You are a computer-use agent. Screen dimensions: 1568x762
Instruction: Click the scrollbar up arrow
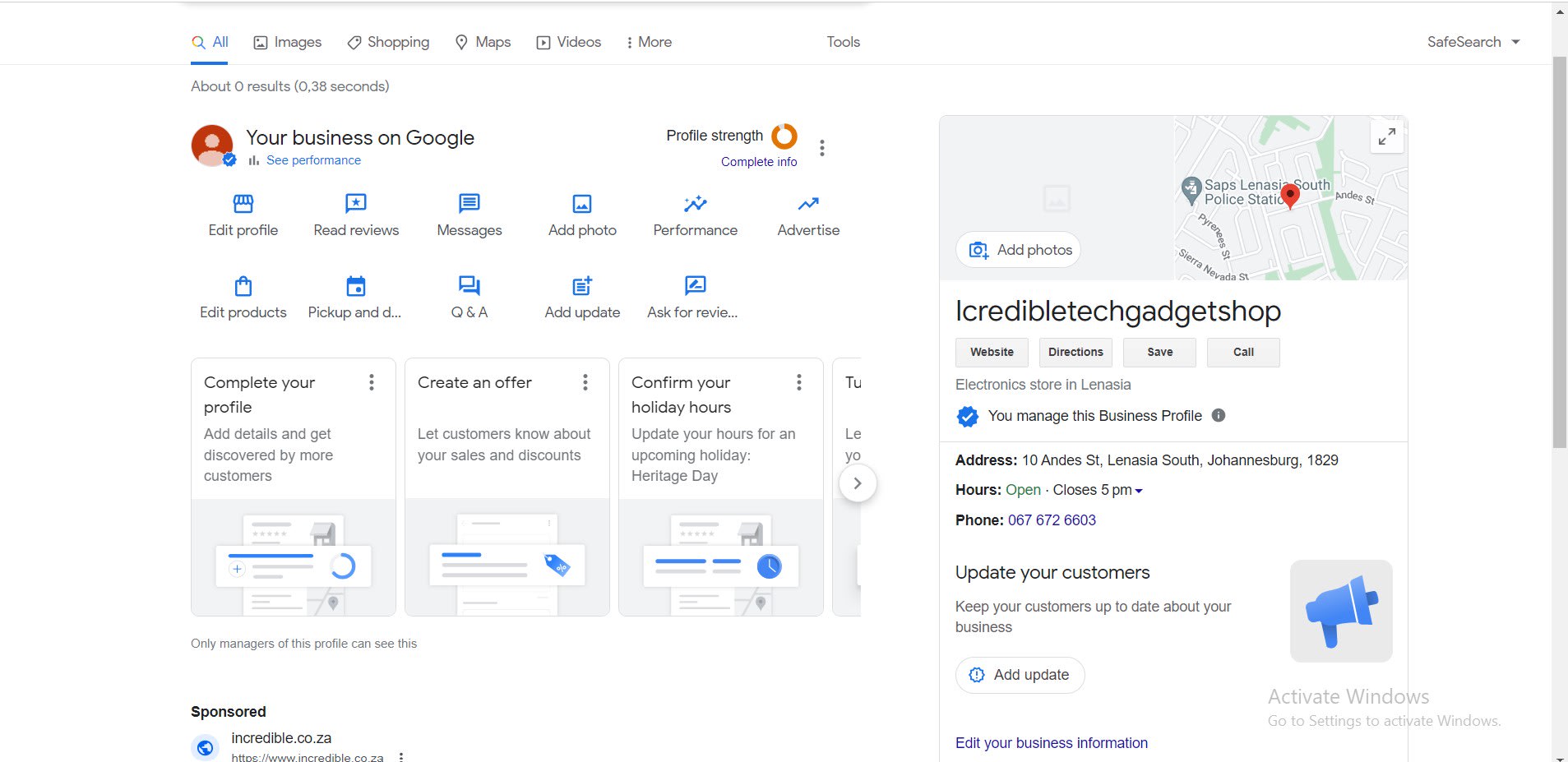pos(1560,11)
